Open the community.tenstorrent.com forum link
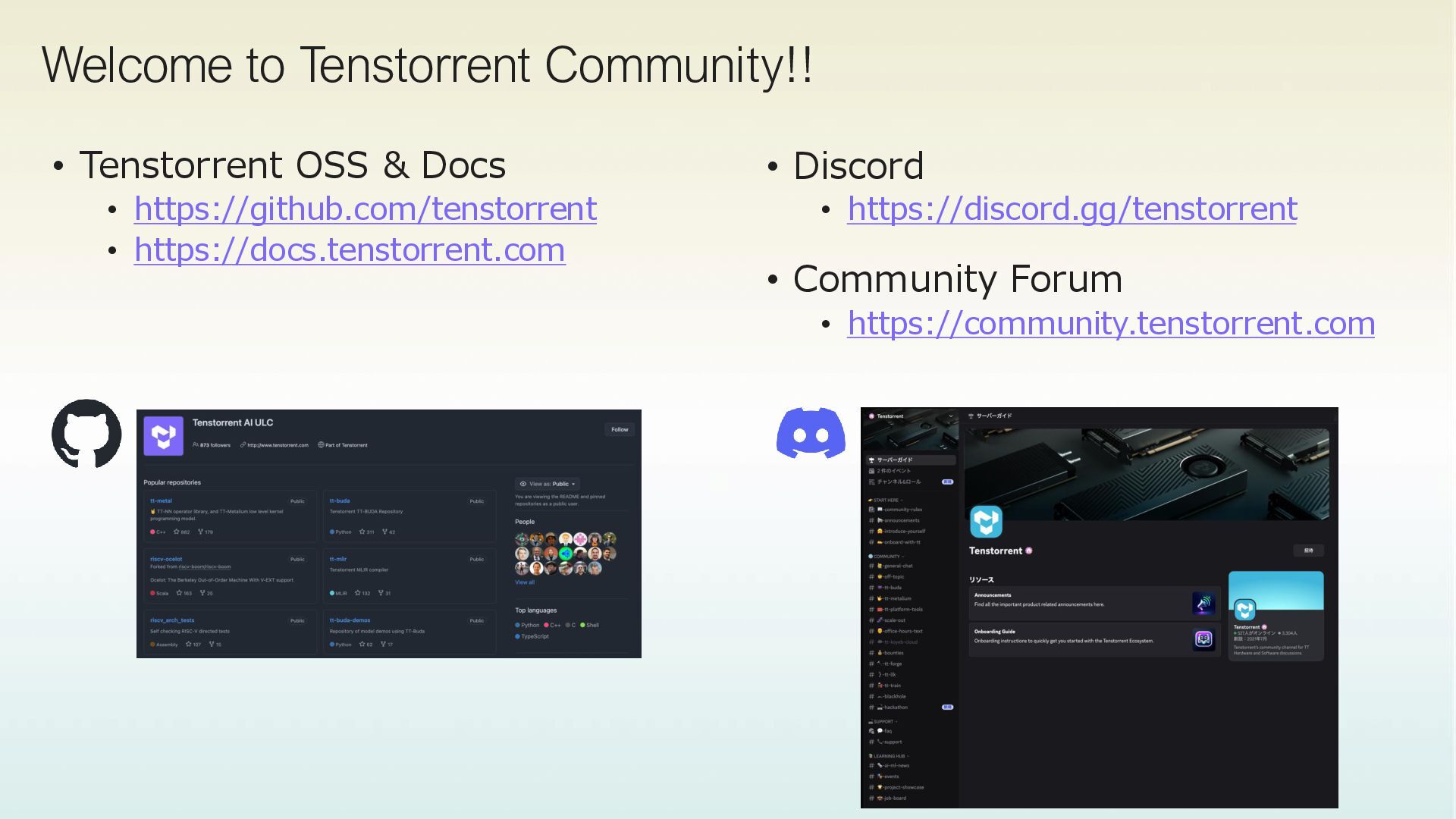 (x=1110, y=323)
